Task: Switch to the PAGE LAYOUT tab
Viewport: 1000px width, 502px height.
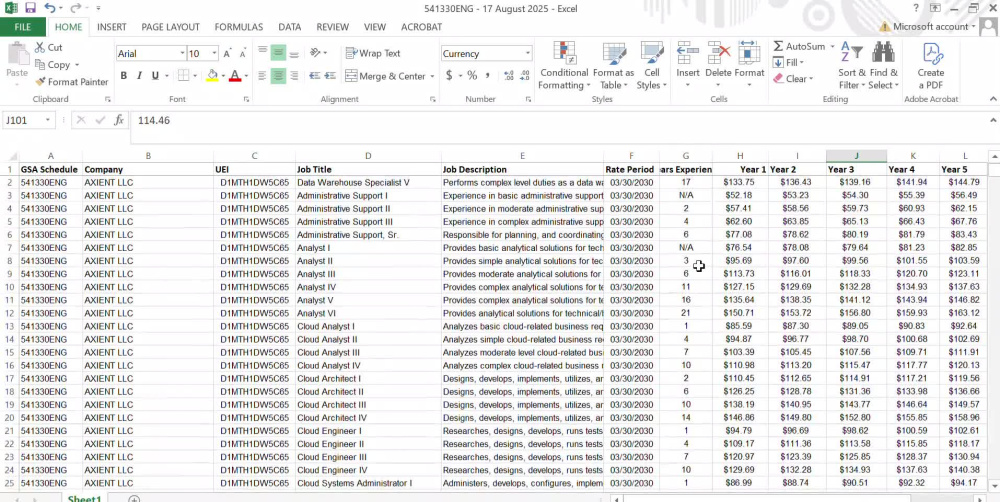Action: pos(170,27)
